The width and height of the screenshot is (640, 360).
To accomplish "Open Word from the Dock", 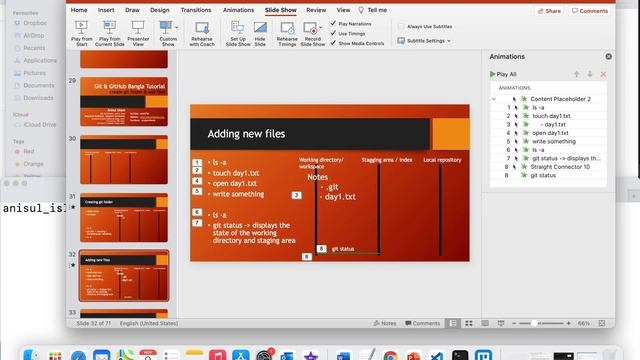I will click(x=343, y=355).
